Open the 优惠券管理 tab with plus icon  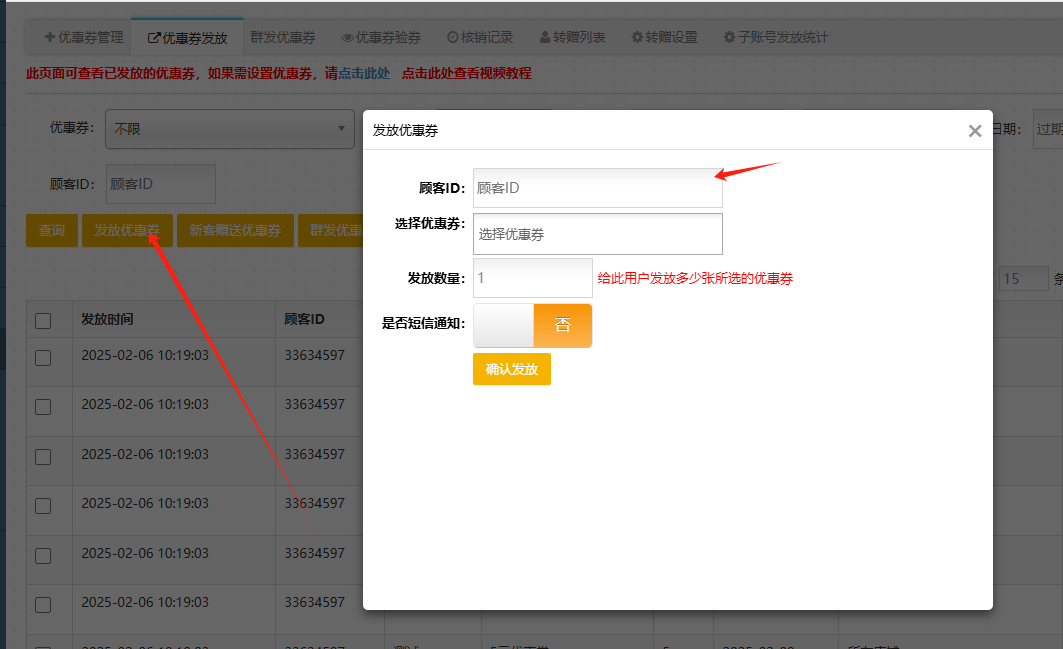pyautogui.click(x=84, y=38)
